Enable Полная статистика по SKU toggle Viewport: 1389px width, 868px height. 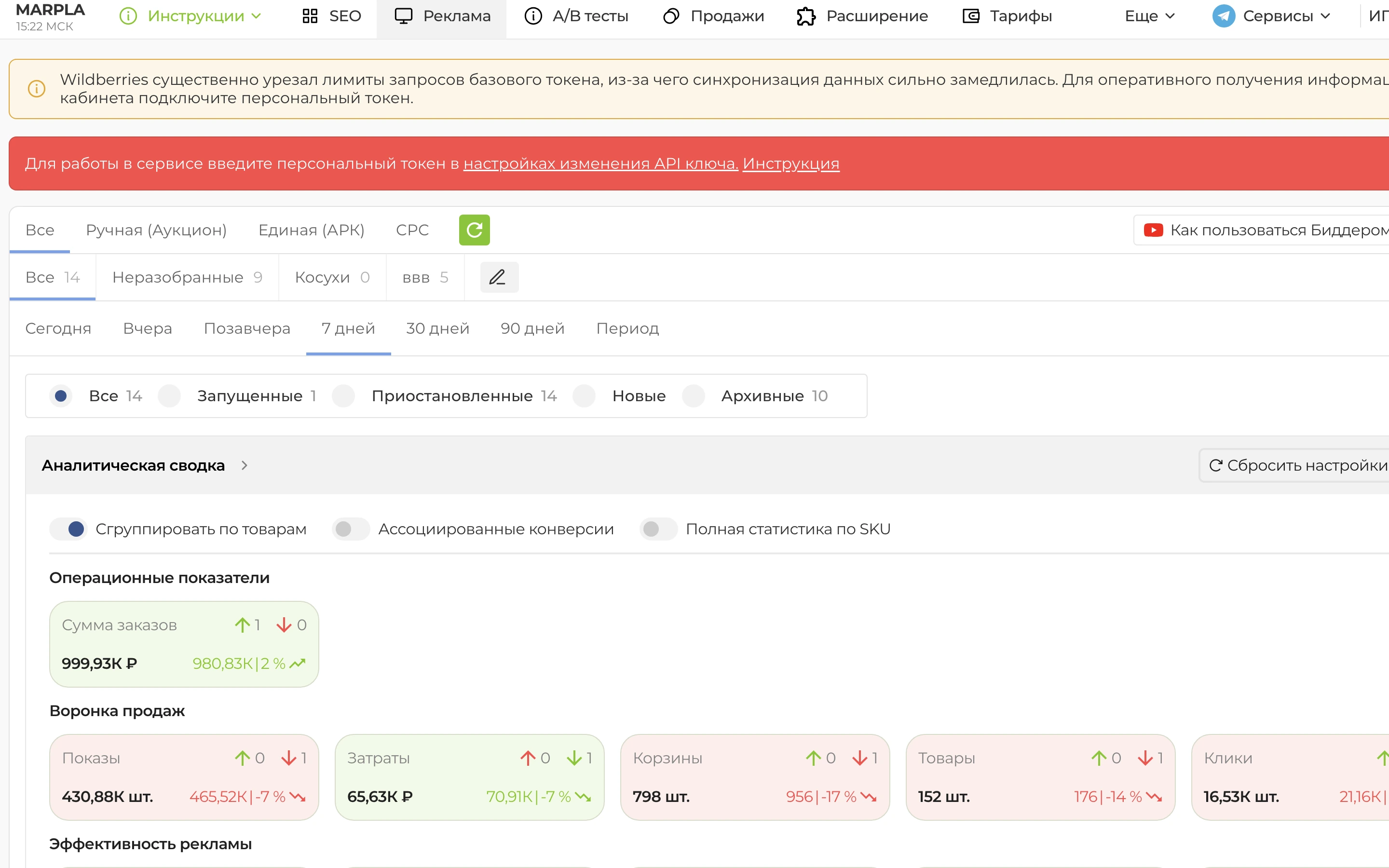coord(658,529)
